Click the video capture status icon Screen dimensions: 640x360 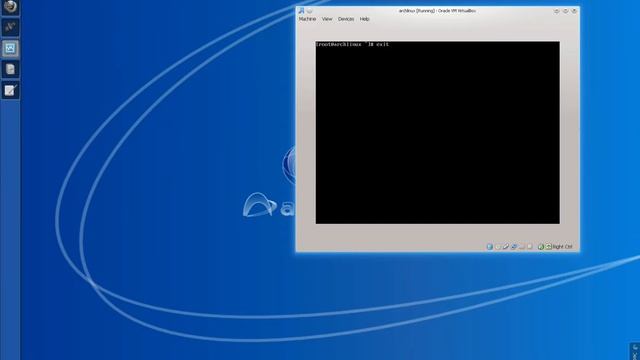tap(530, 247)
